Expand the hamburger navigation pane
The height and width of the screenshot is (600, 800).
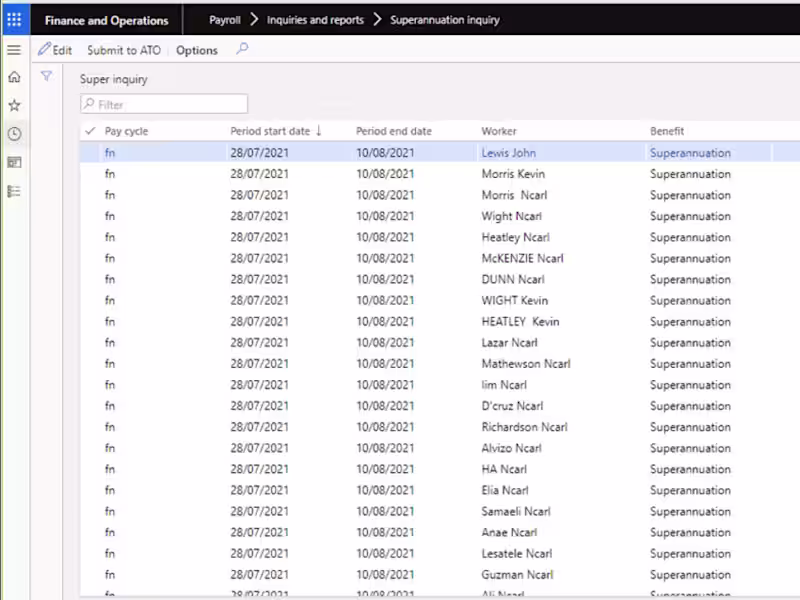tap(14, 49)
